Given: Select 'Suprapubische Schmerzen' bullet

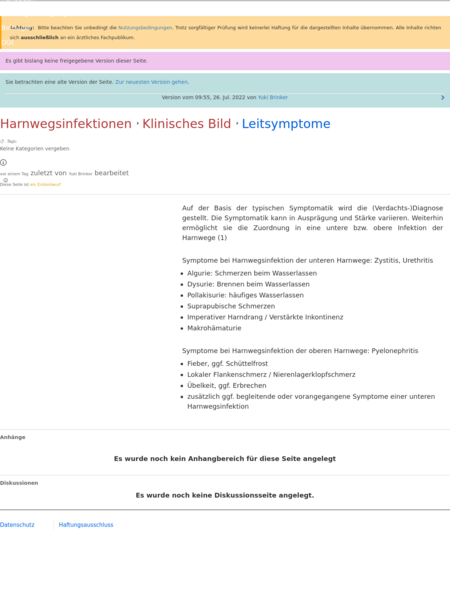Looking at the screenshot, I should coord(231,306).
